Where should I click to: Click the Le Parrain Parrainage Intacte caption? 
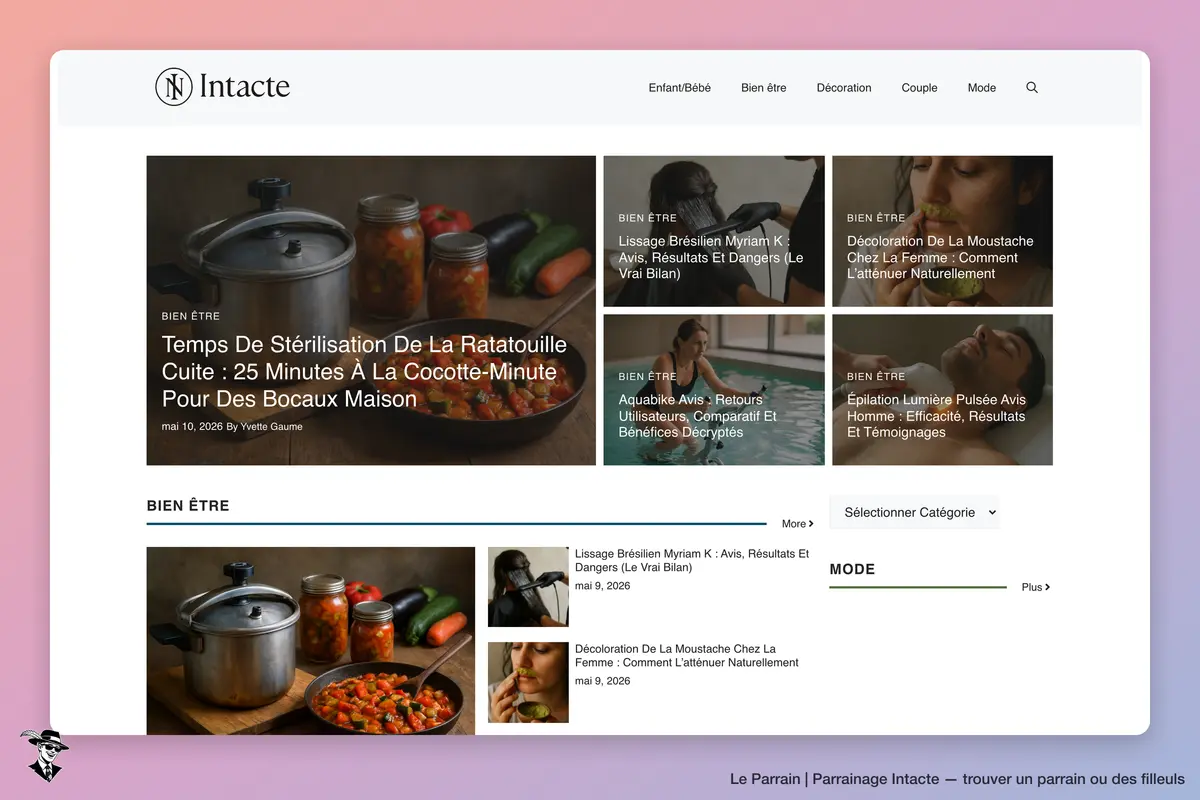point(958,779)
